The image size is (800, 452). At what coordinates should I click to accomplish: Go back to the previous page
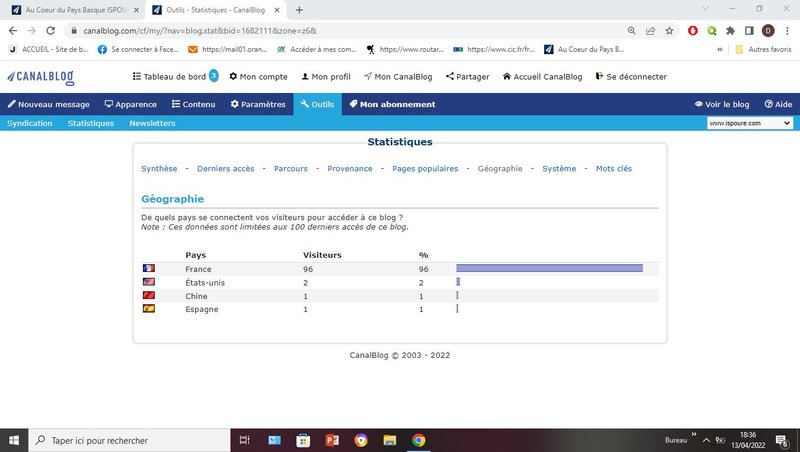pos(13,31)
